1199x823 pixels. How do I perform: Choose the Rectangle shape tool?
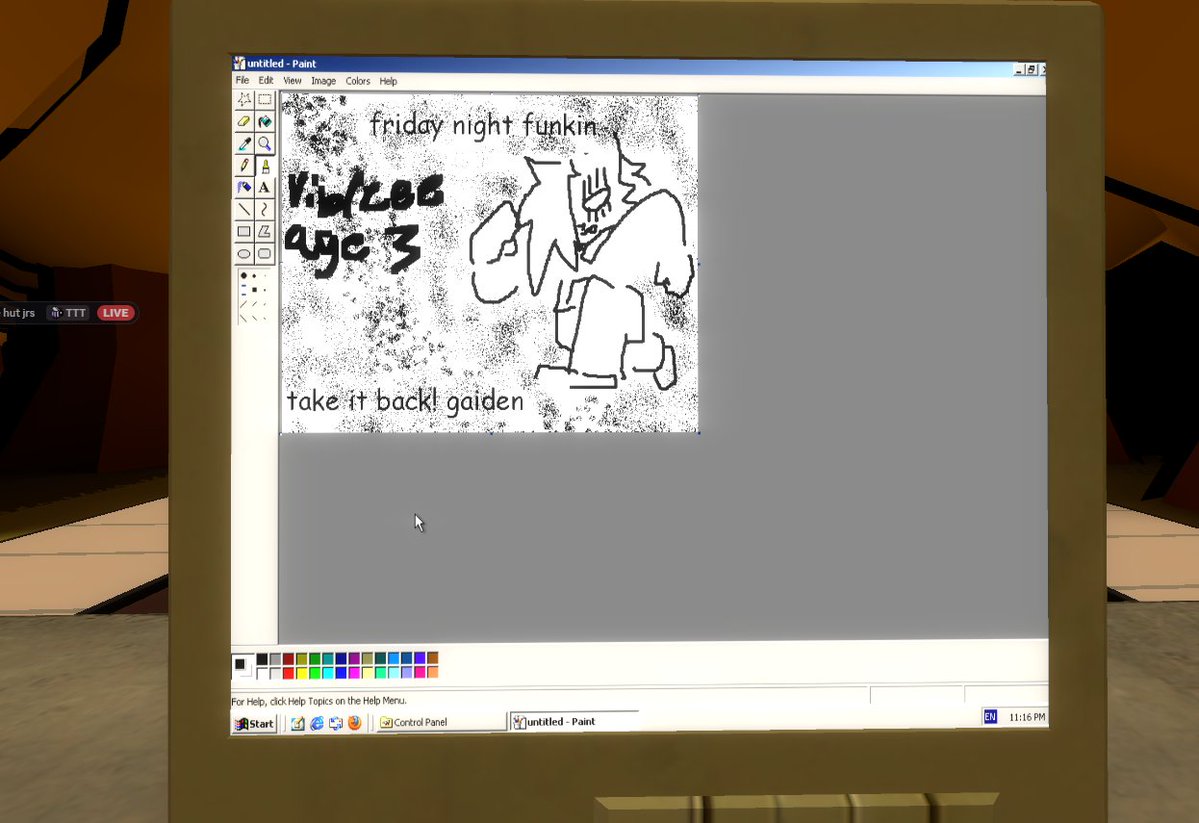244,231
